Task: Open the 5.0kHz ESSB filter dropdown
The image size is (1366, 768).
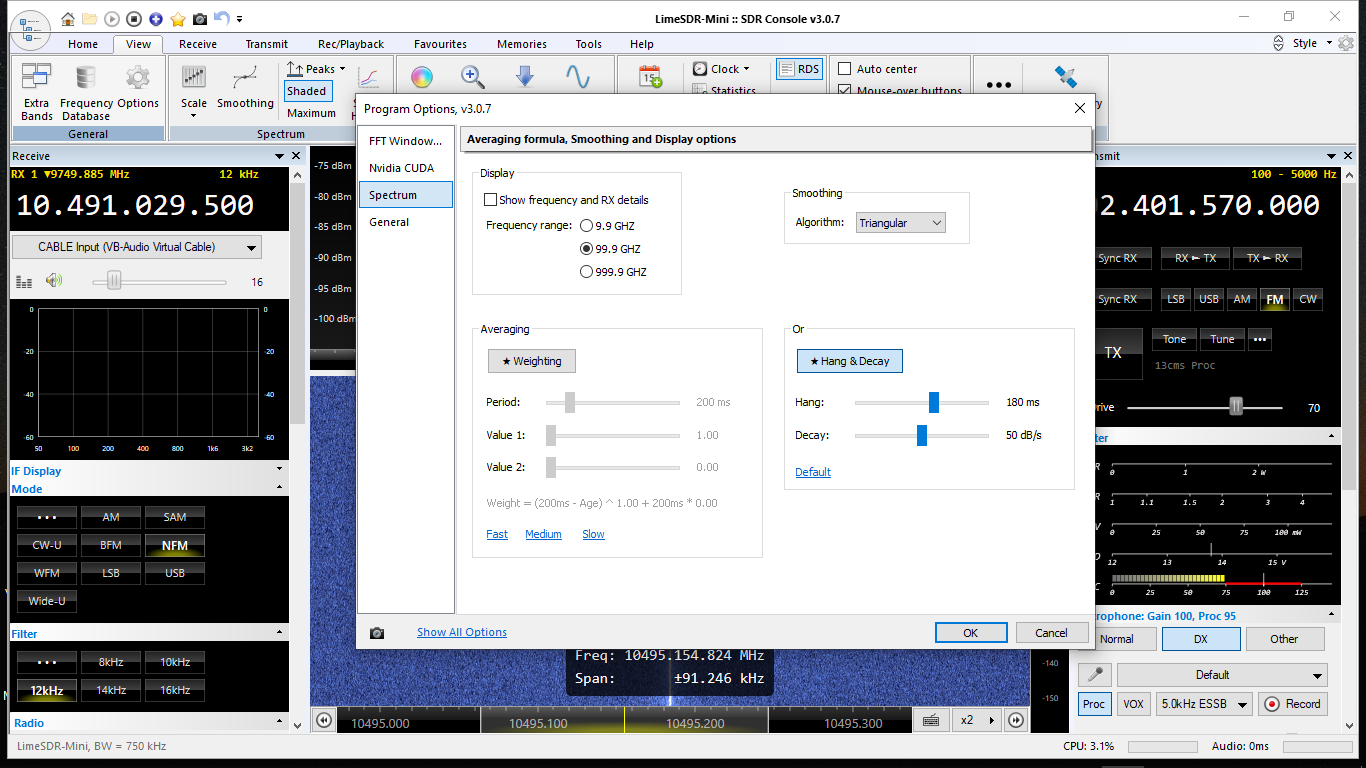Action: pyautogui.click(x=1204, y=704)
